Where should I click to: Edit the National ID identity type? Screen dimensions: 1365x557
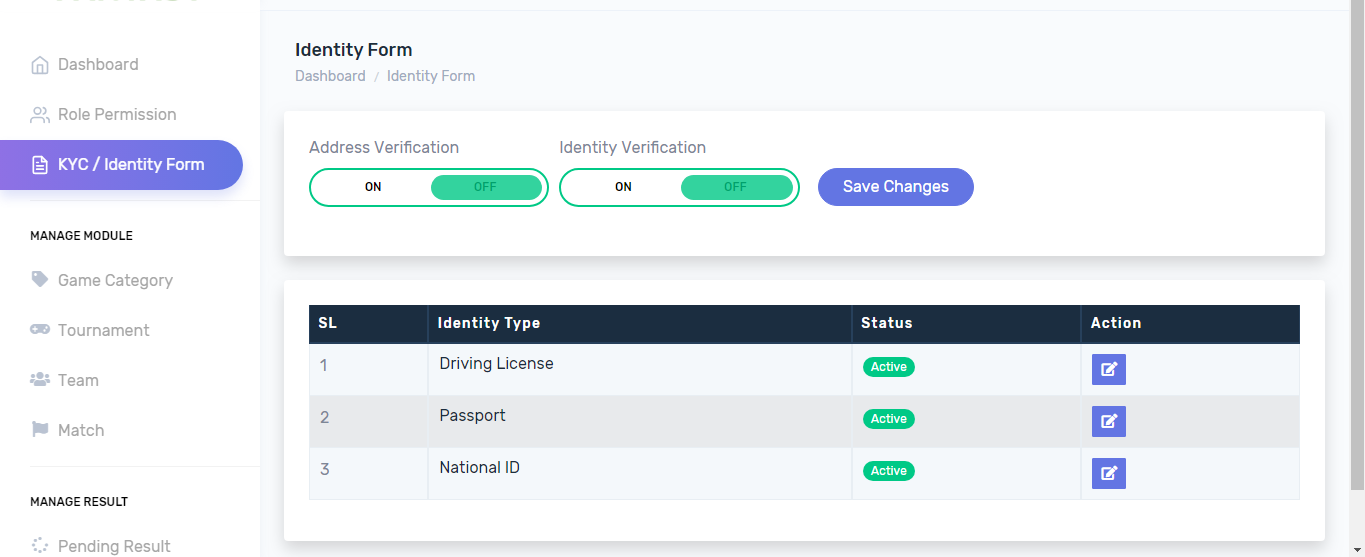(1108, 473)
